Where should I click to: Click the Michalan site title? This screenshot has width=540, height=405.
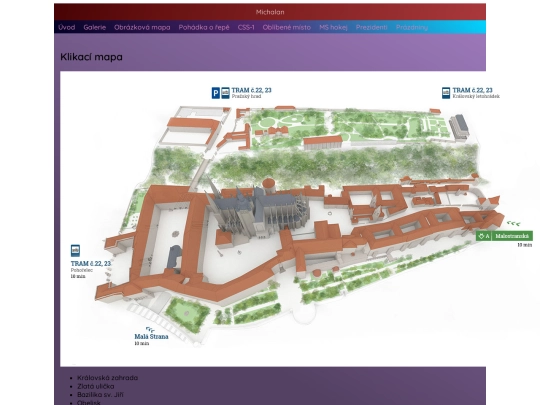pyautogui.click(x=270, y=12)
